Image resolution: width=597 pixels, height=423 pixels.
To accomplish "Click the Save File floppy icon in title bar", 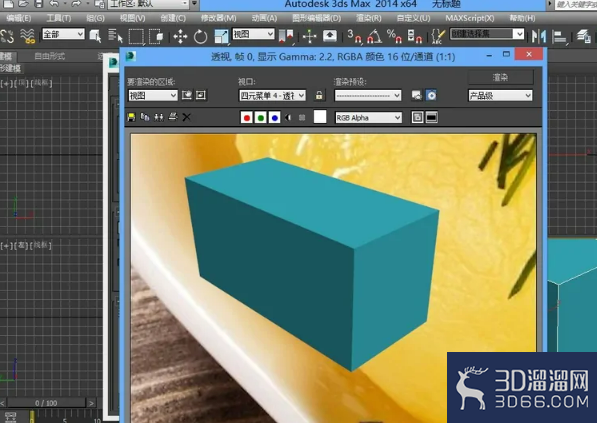I will pyautogui.click(x=38, y=4).
